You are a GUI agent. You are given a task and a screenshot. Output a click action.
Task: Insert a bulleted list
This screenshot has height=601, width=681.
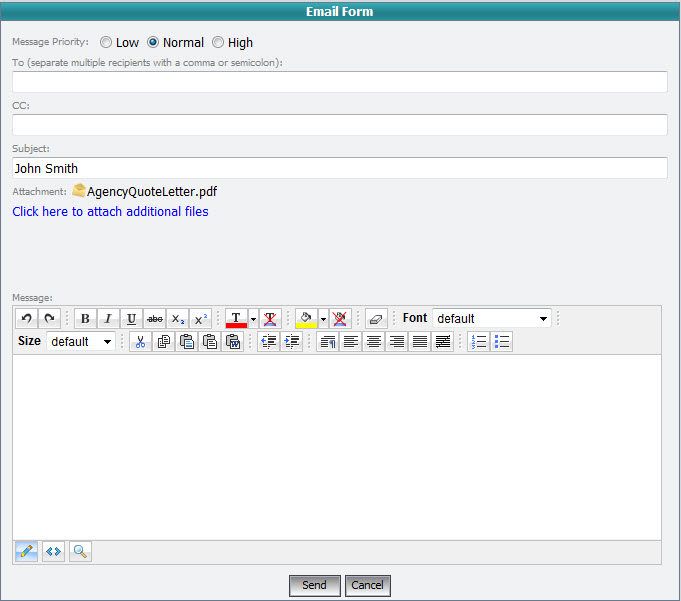[x=502, y=342]
